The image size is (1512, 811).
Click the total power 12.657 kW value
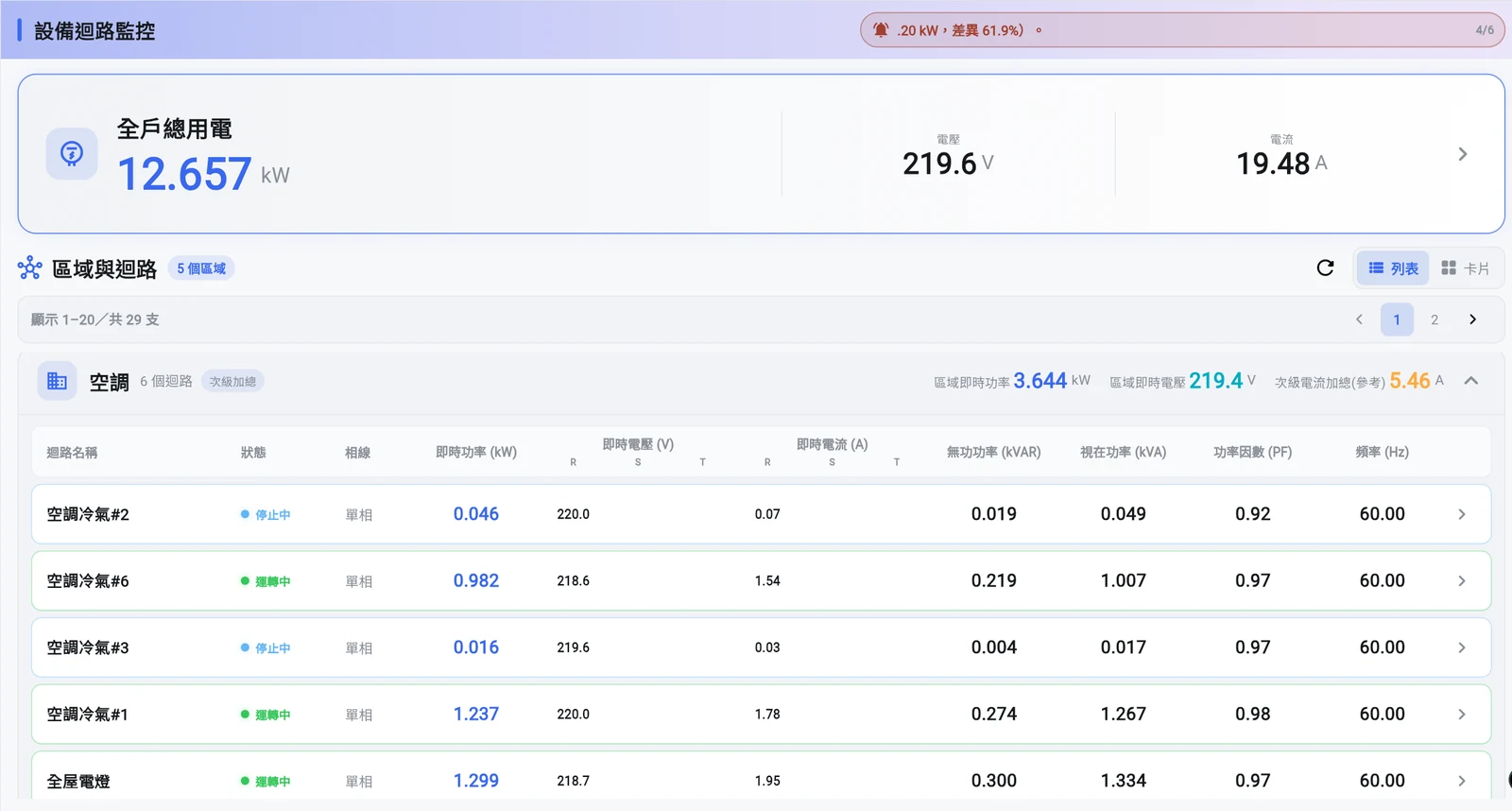[x=203, y=174]
